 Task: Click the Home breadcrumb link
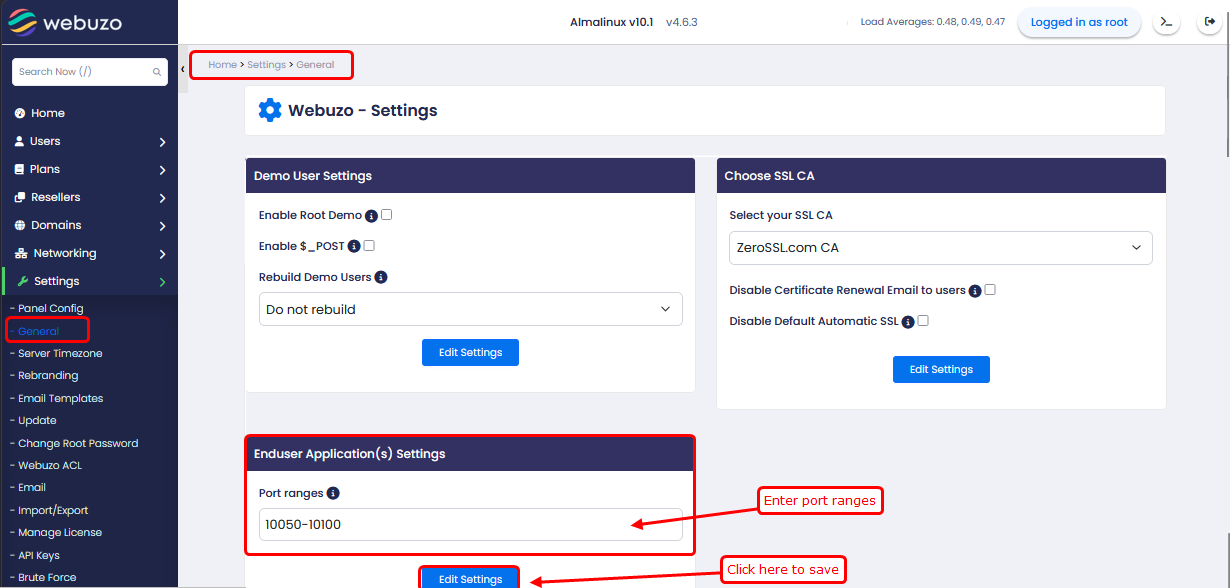(222, 65)
